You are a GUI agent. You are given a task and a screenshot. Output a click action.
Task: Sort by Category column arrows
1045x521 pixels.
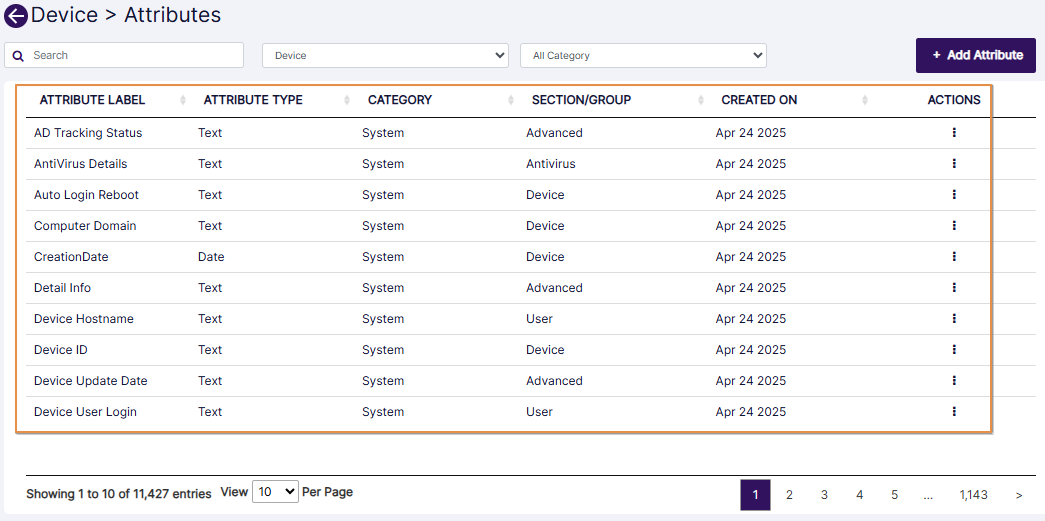[511, 100]
